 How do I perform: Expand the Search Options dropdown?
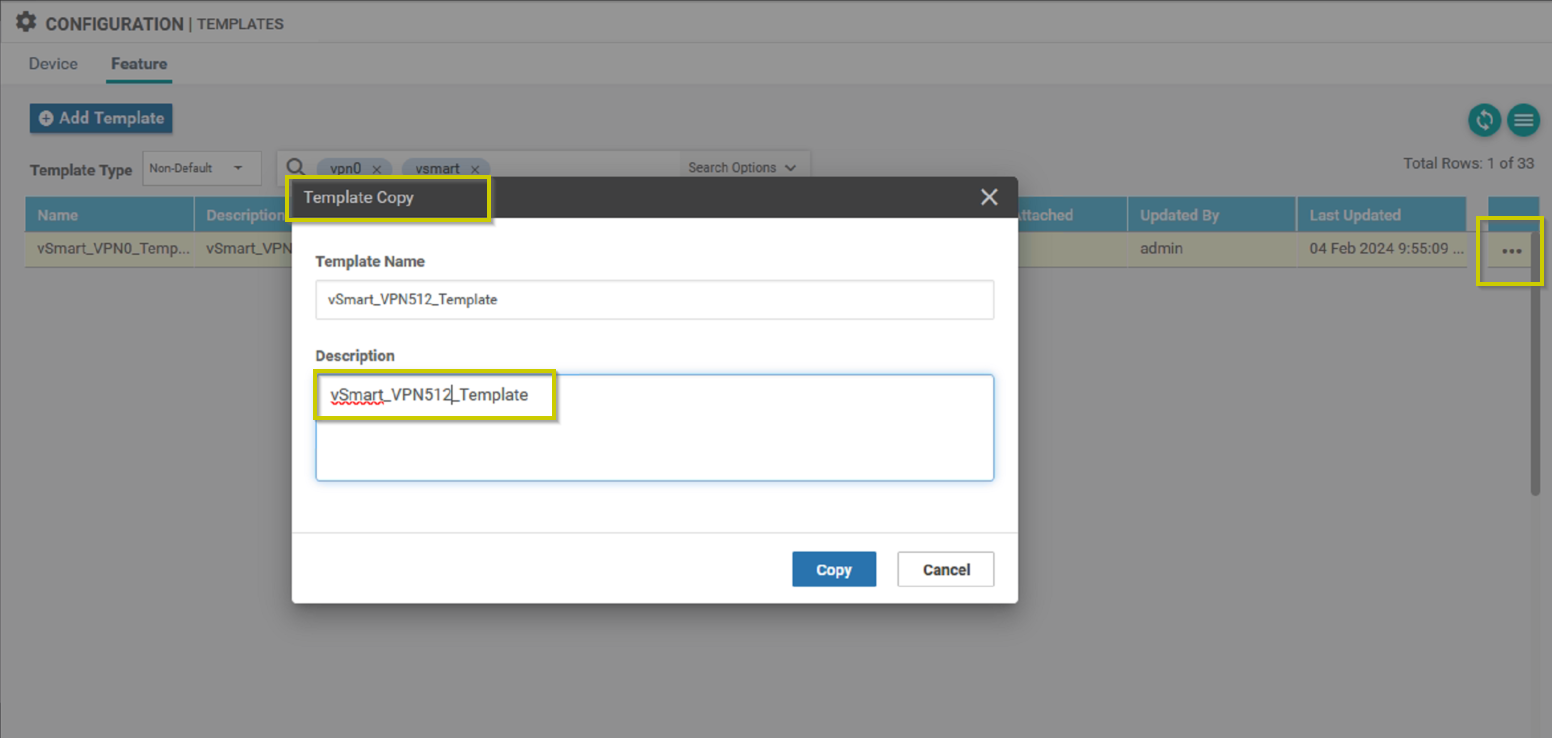tap(742, 168)
